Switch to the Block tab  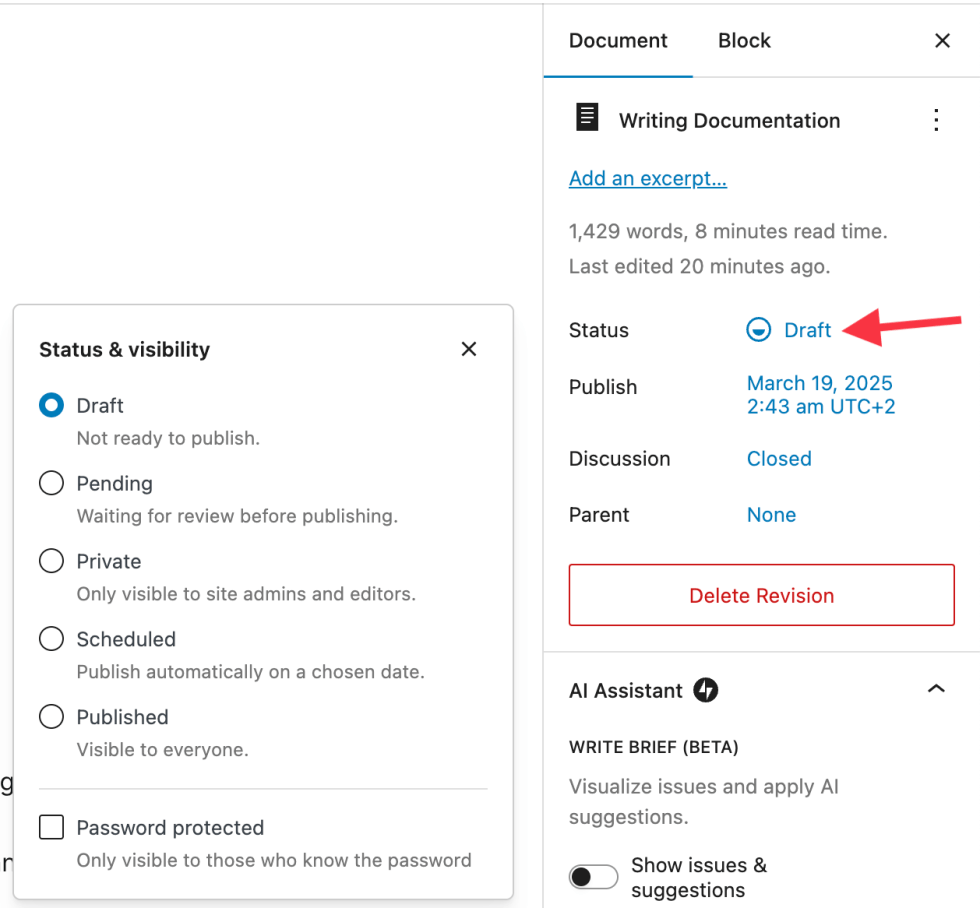click(x=744, y=41)
